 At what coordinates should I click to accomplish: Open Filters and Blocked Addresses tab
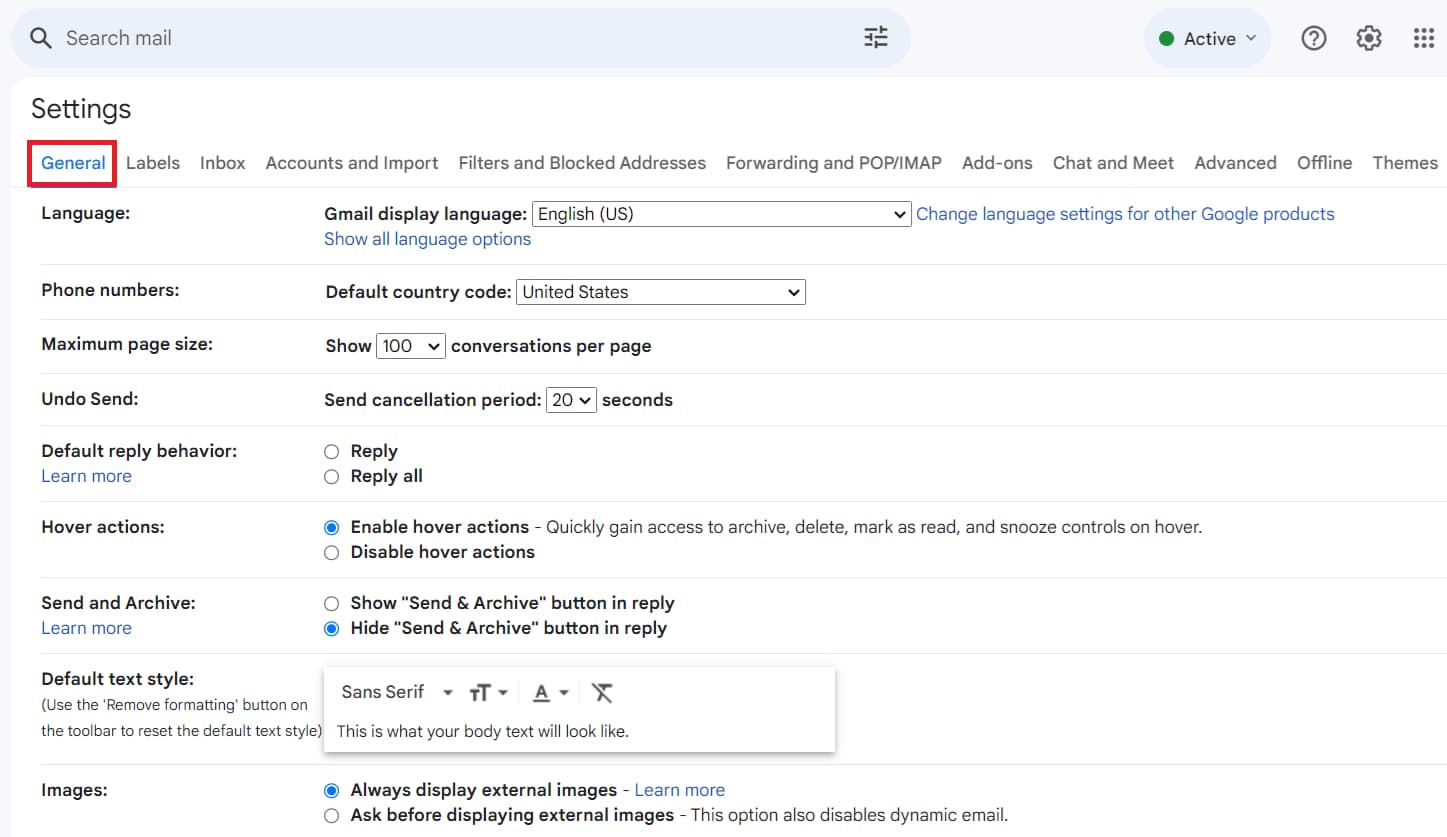[x=582, y=163]
